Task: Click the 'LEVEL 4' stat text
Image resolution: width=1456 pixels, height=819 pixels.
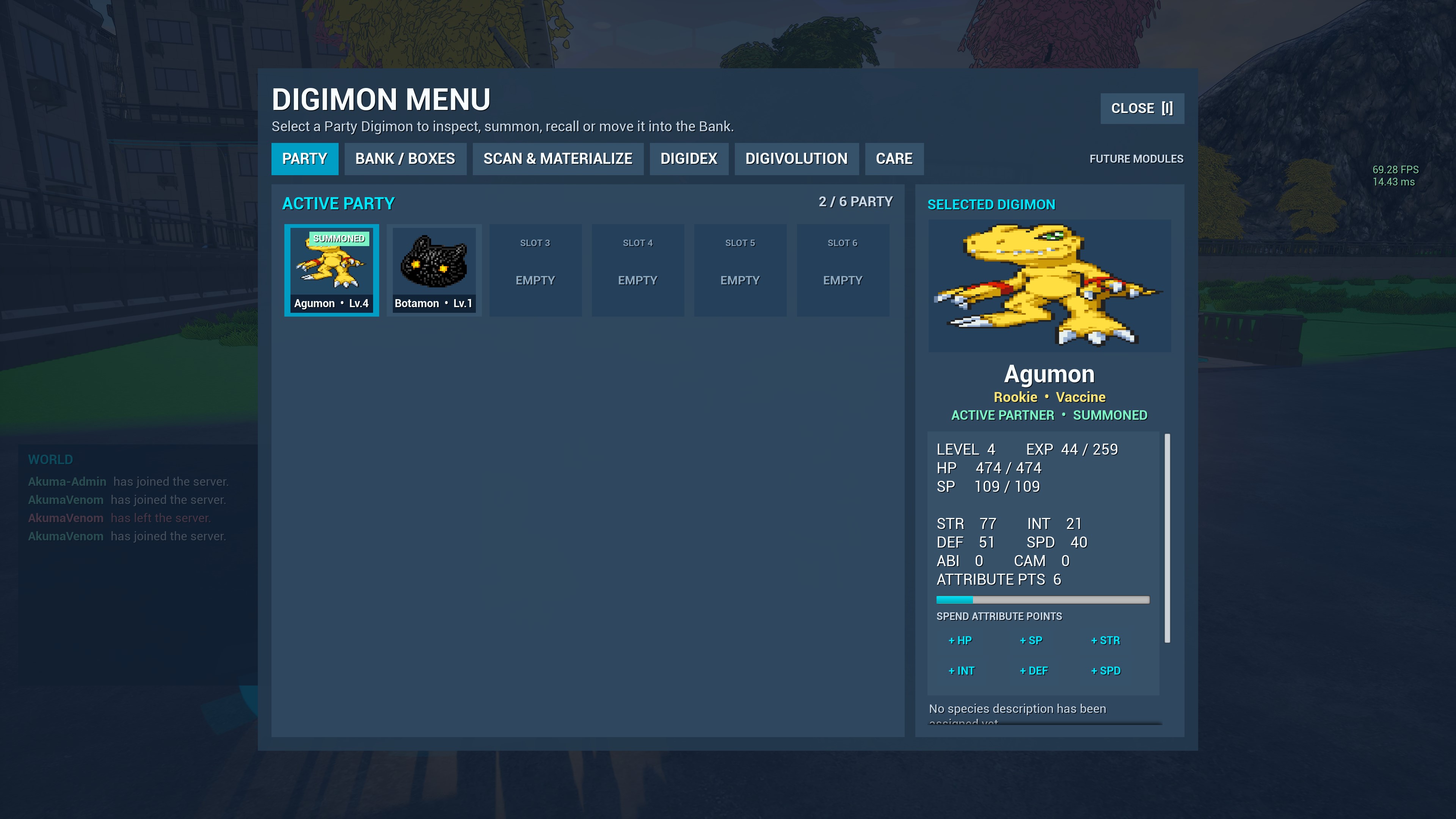Action: tap(965, 449)
